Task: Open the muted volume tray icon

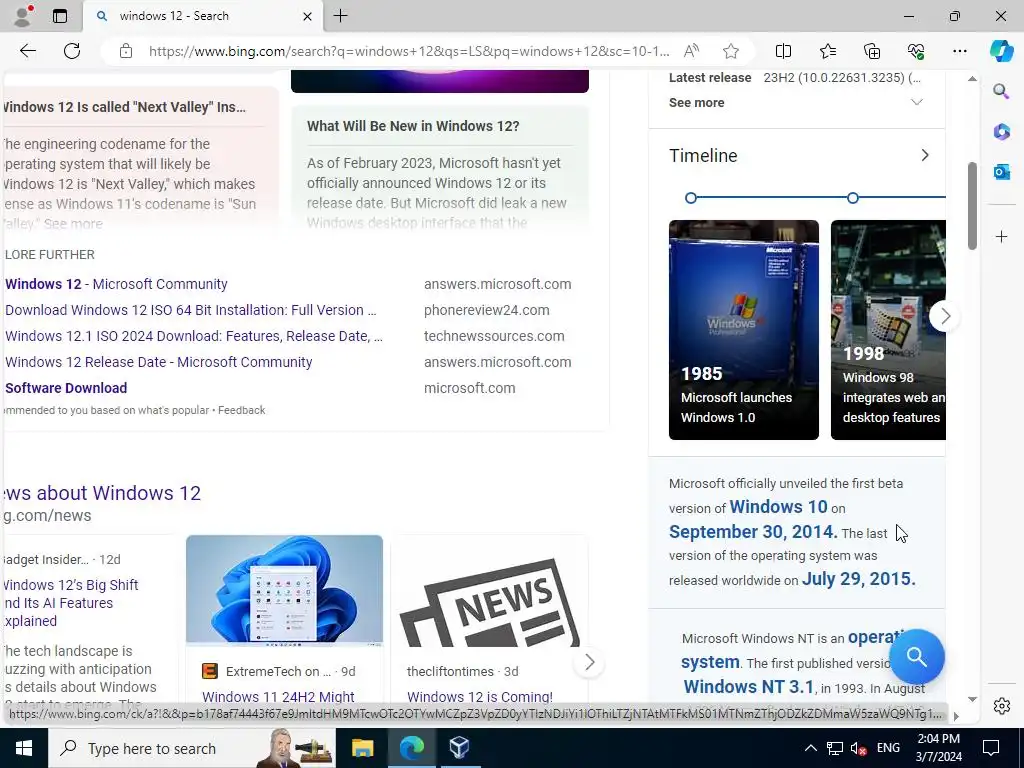Action: pyautogui.click(x=858, y=748)
